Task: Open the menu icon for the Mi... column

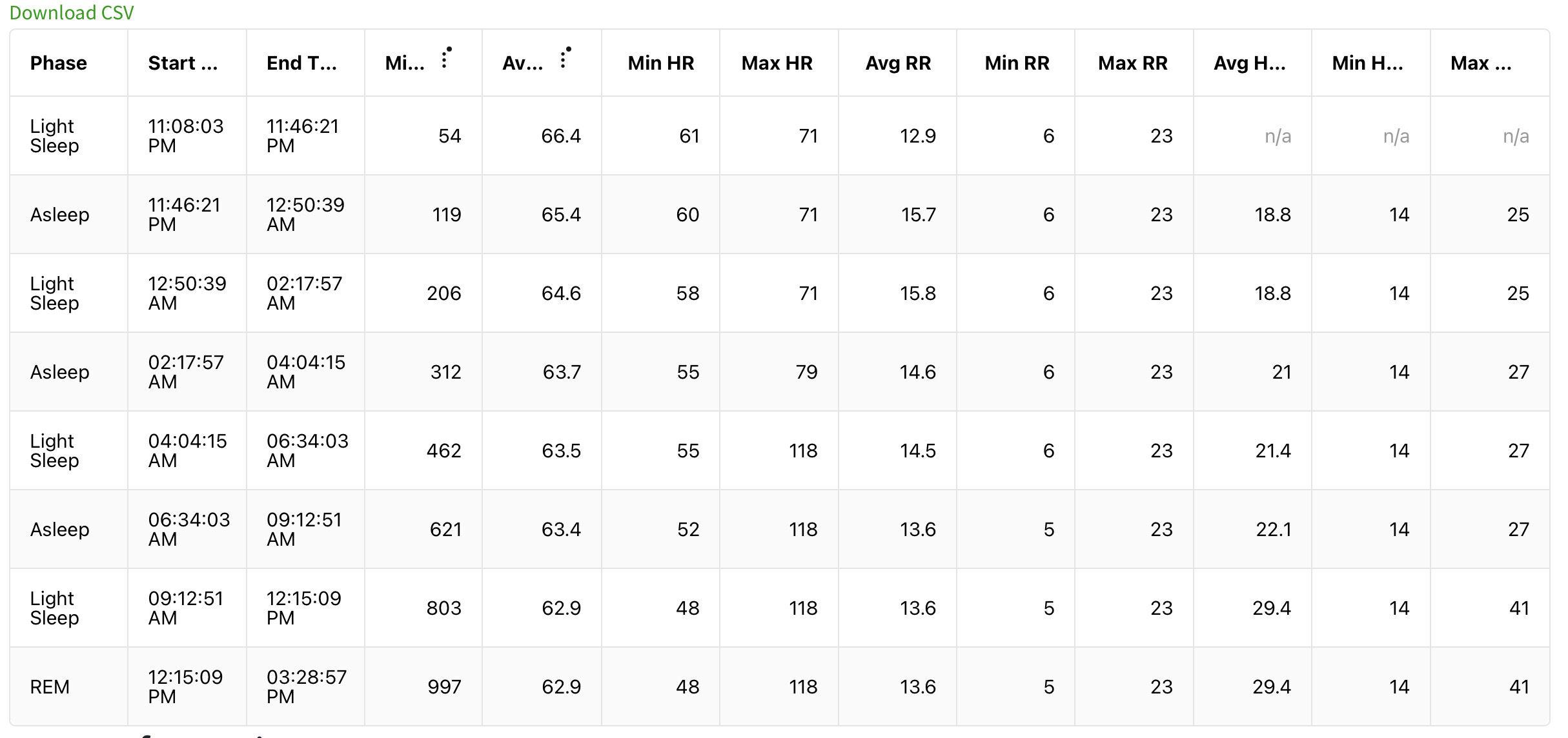Action: (445, 59)
